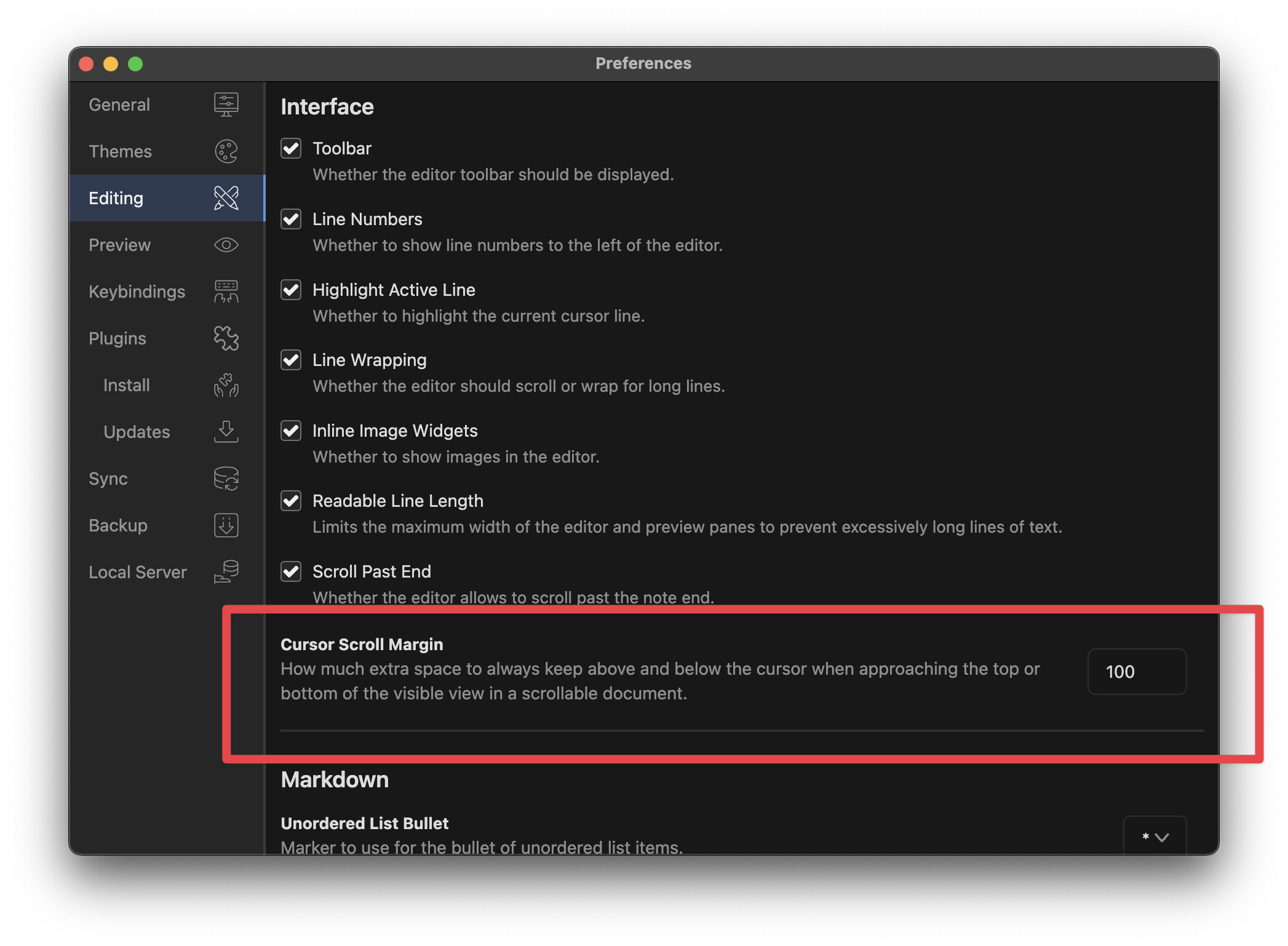
Task: Uncheck Inline Image Widgets checkbox
Action: coord(291,431)
